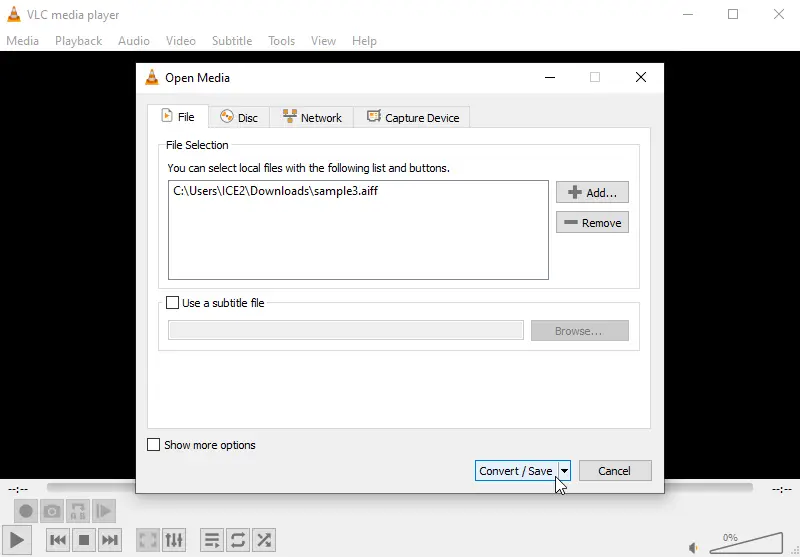The width and height of the screenshot is (800, 557).
Task: Stop playback with the square button
Action: [x=84, y=540]
